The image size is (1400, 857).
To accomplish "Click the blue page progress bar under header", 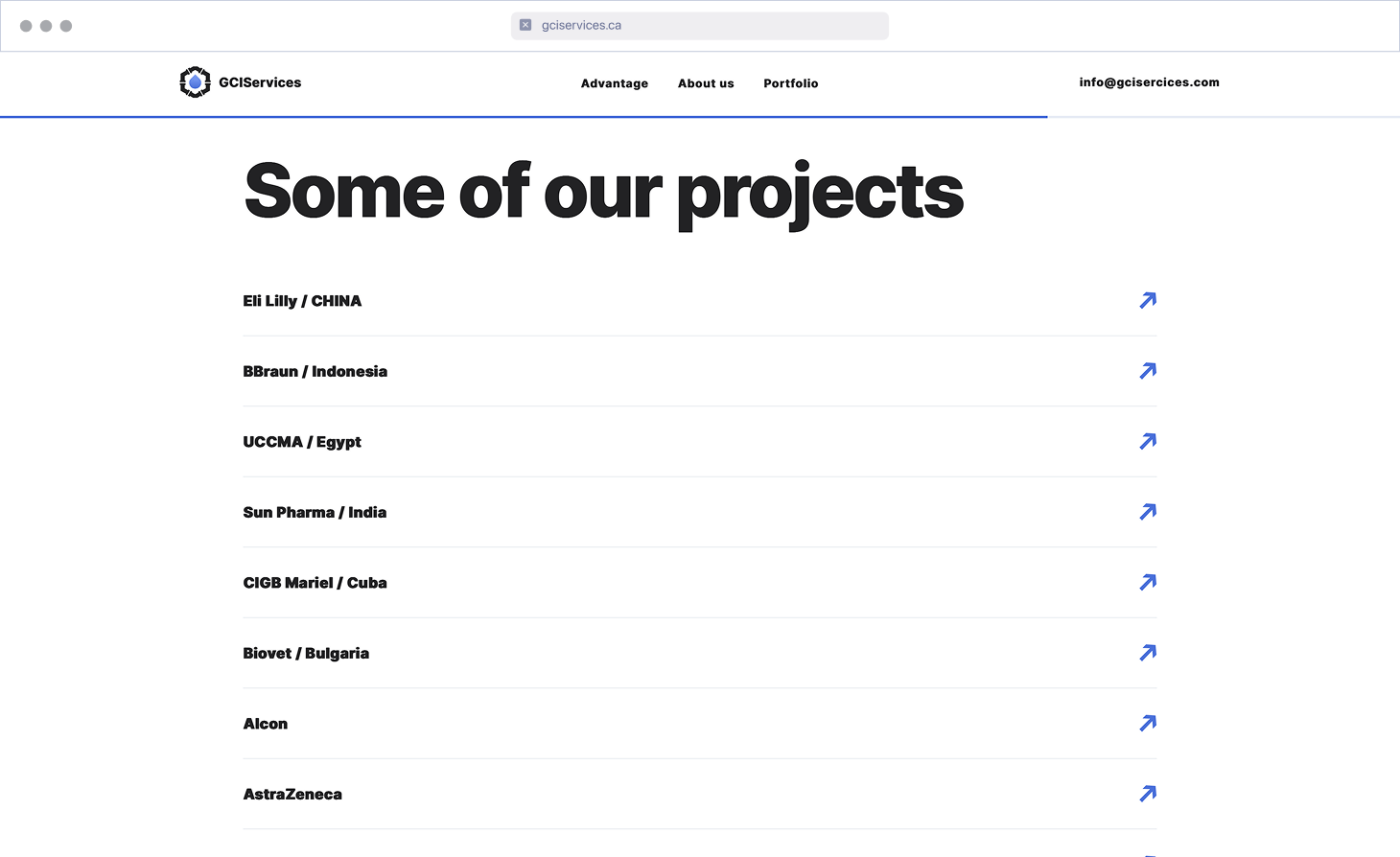I will [524, 117].
